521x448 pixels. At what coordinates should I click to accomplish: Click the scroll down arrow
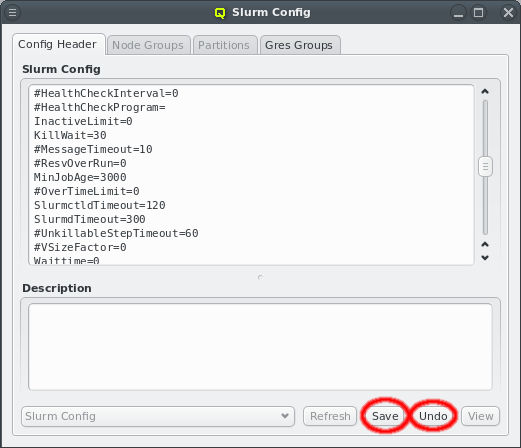485,258
